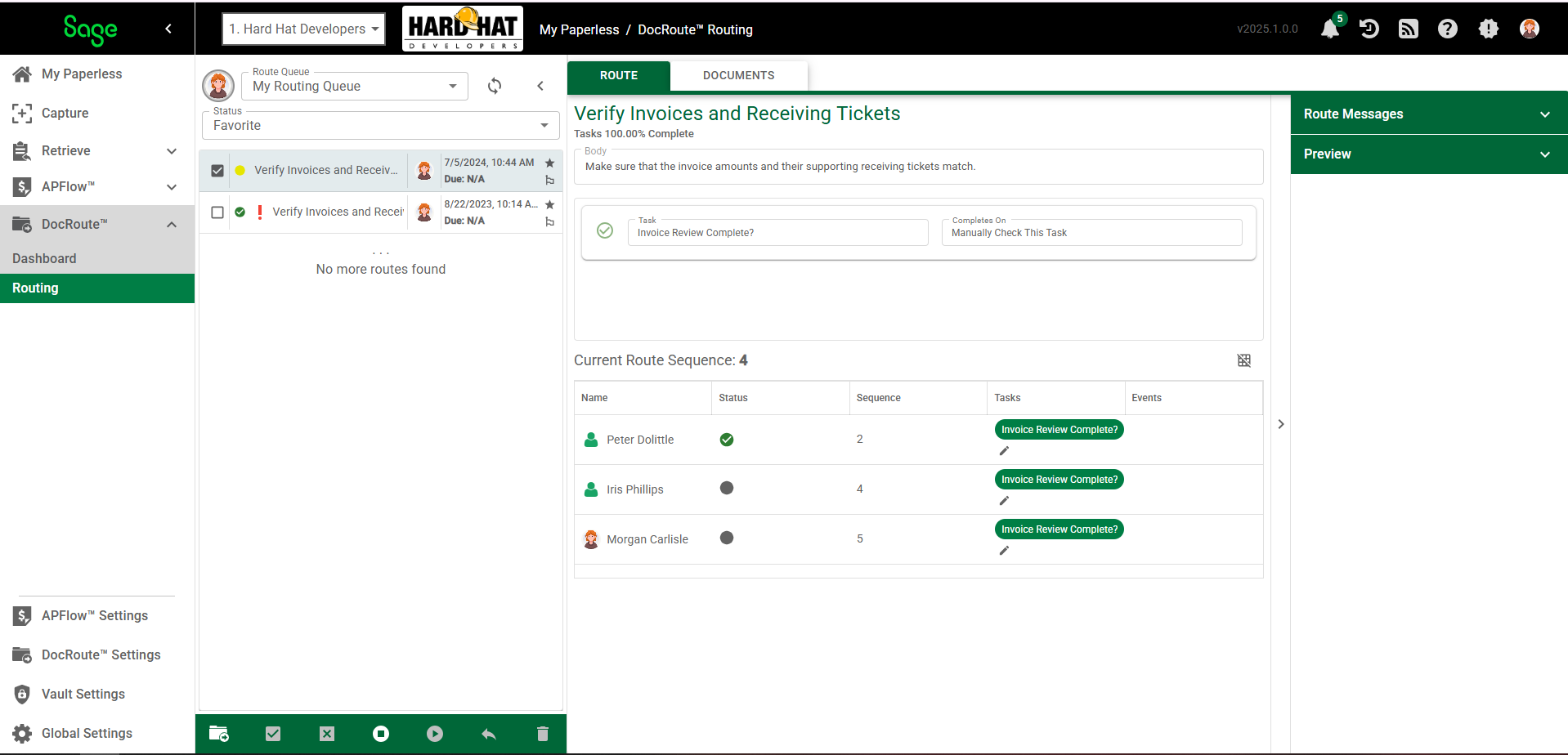Open Vault Settings
The height and width of the screenshot is (755, 1568).
tap(97, 694)
